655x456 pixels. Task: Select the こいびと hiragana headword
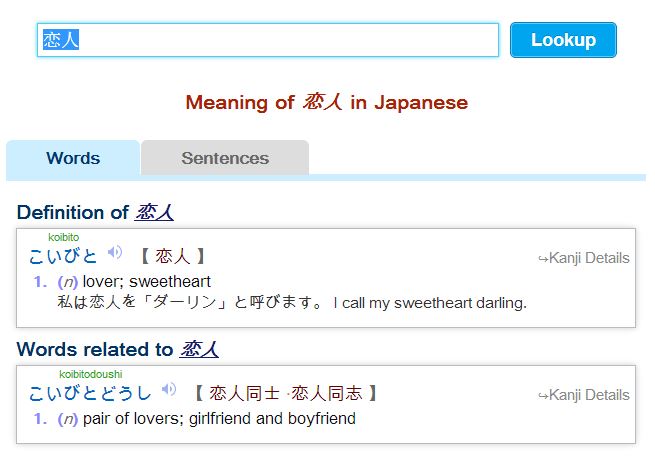tap(64, 256)
